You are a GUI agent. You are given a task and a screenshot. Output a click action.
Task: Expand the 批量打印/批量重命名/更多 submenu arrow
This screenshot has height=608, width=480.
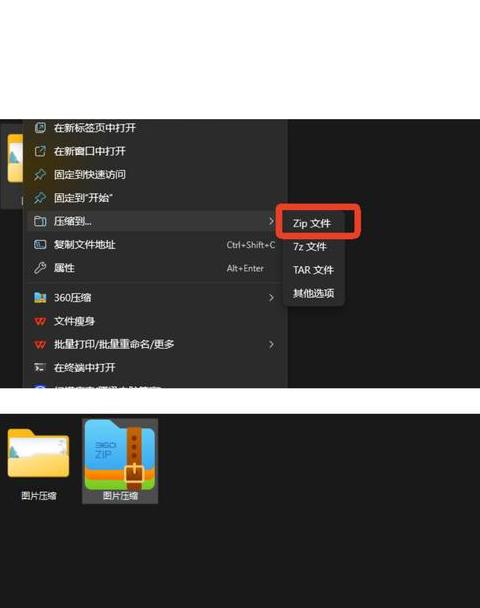click(271, 344)
